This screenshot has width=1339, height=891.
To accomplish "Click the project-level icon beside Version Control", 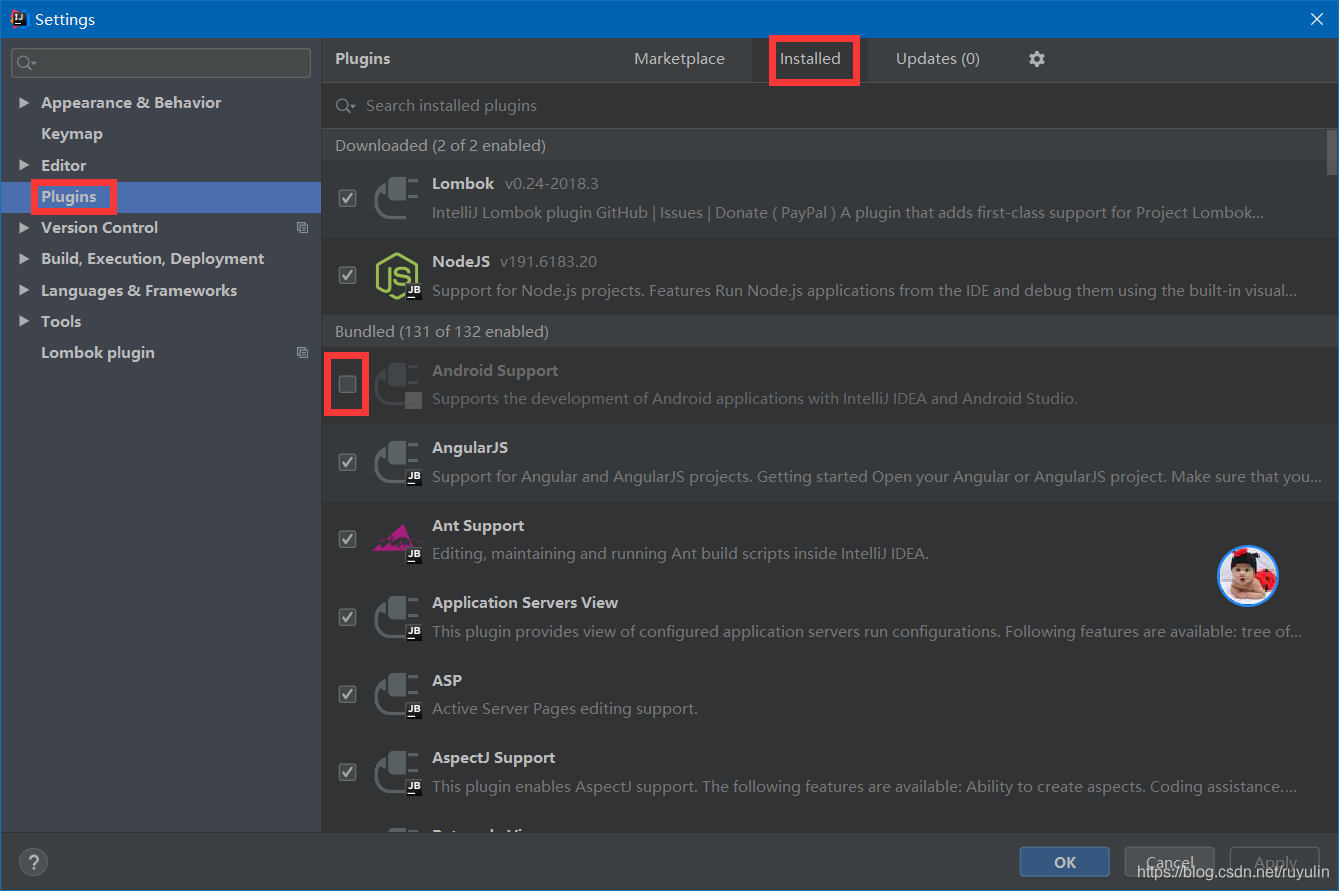I will [302, 228].
